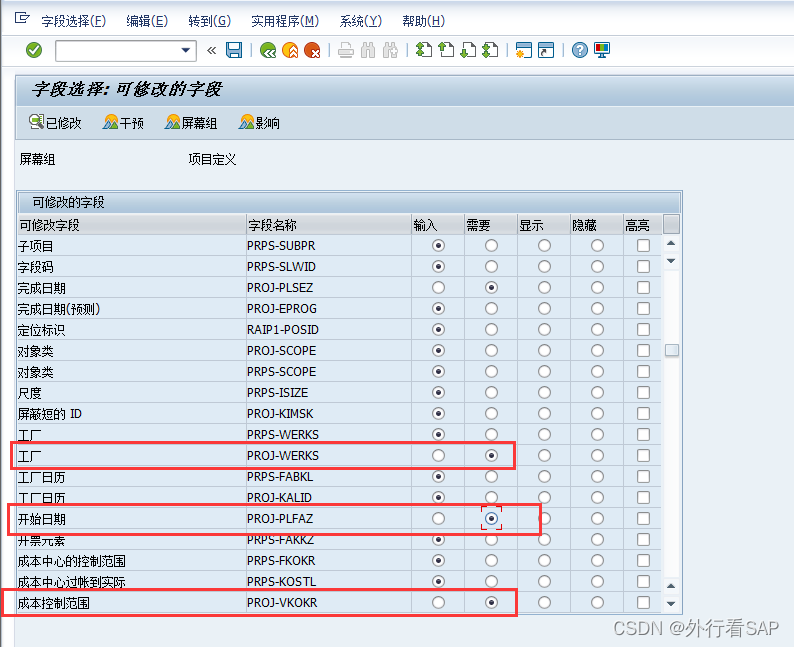
Task: Open the 字段选择(F) menu
Action: pos(73,21)
